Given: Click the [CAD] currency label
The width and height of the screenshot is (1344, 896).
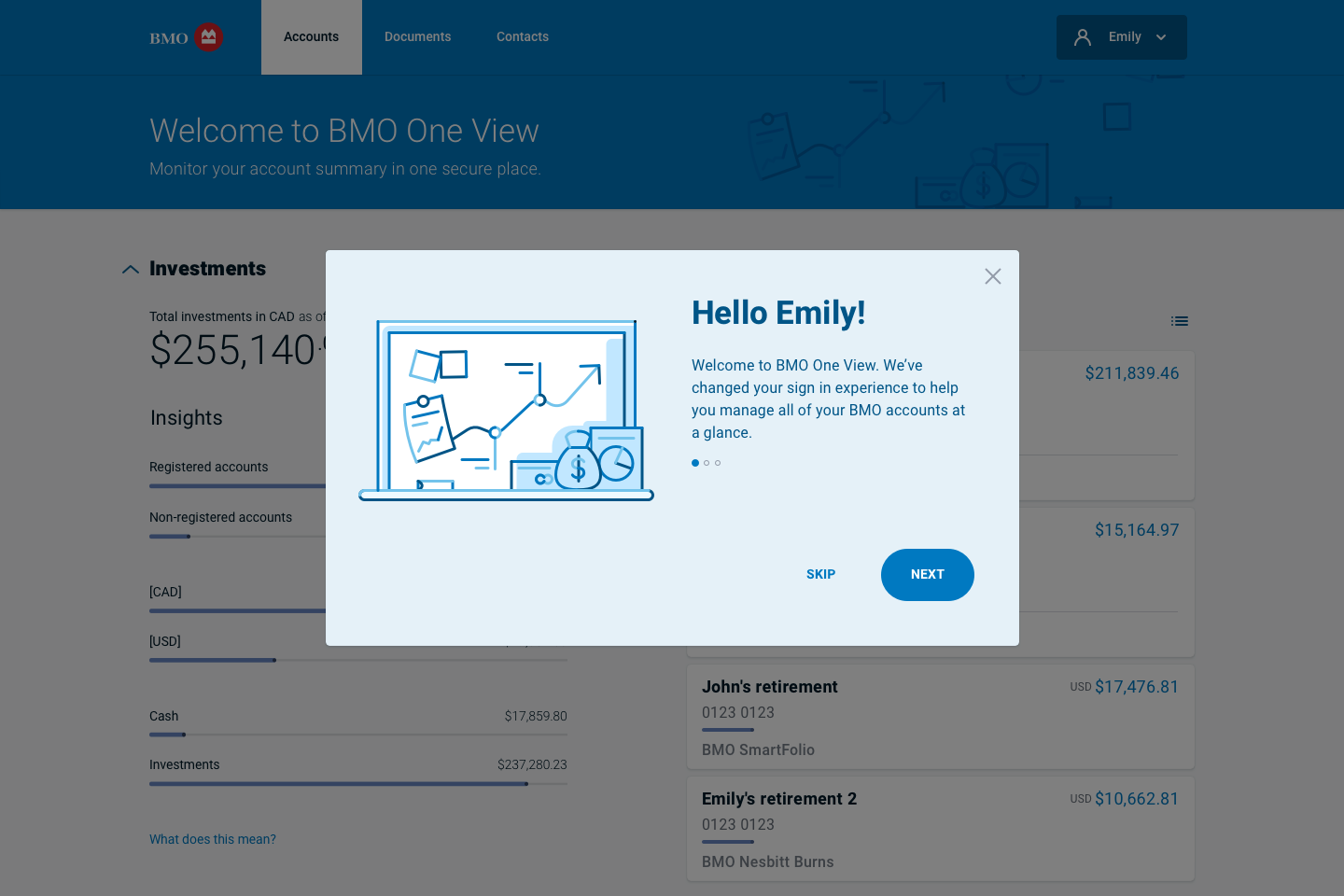Looking at the screenshot, I should [165, 592].
